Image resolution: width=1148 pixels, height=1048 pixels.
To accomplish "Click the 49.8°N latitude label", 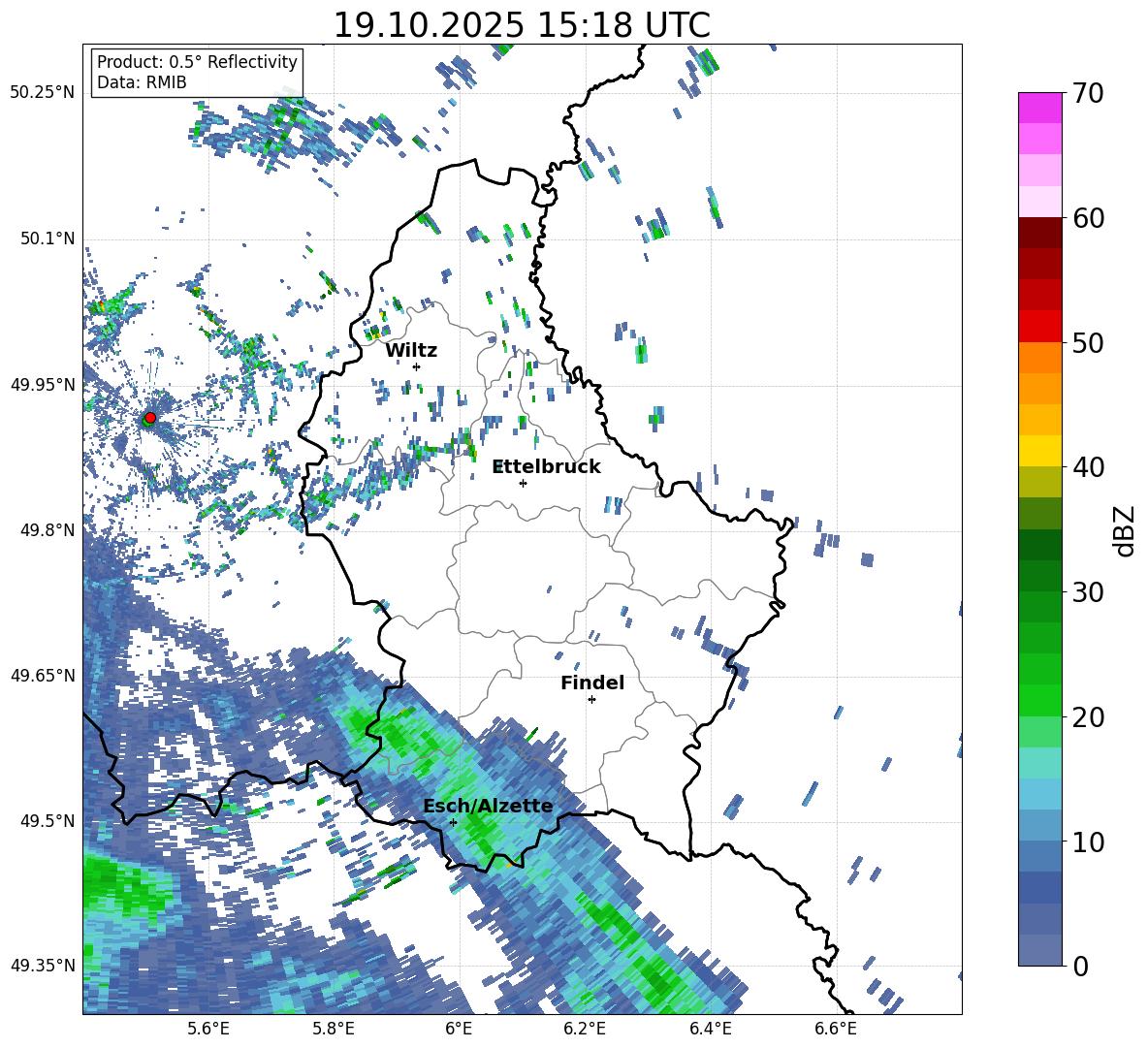I will point(48,530).
